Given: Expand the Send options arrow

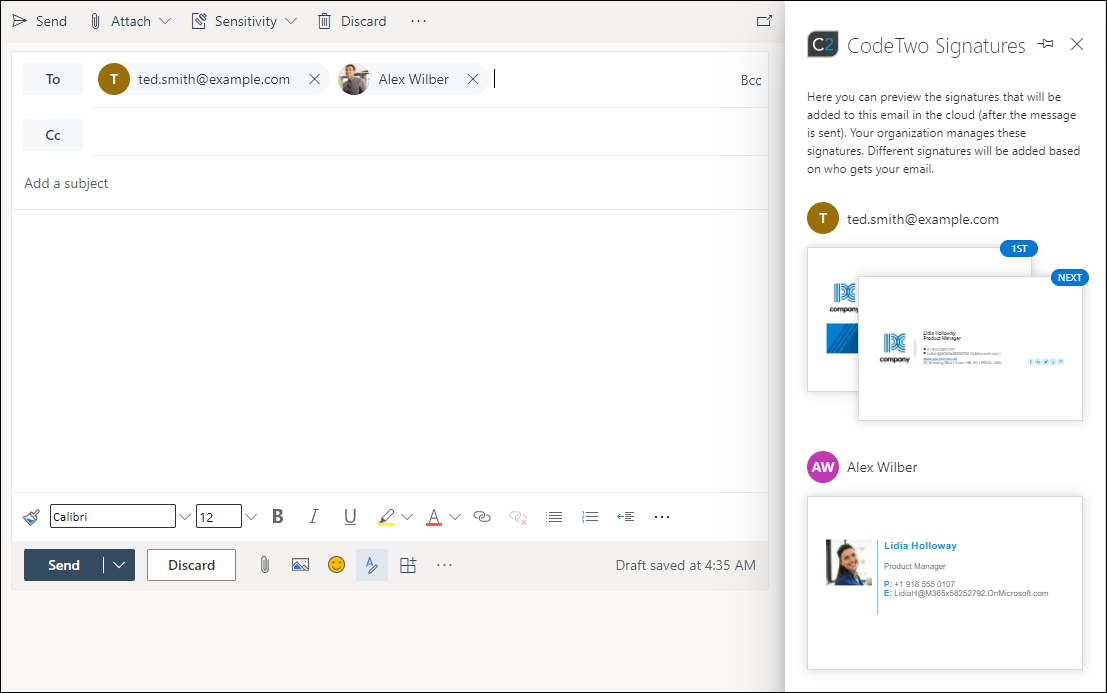Looking at the screenshot, I should (119, 565).
